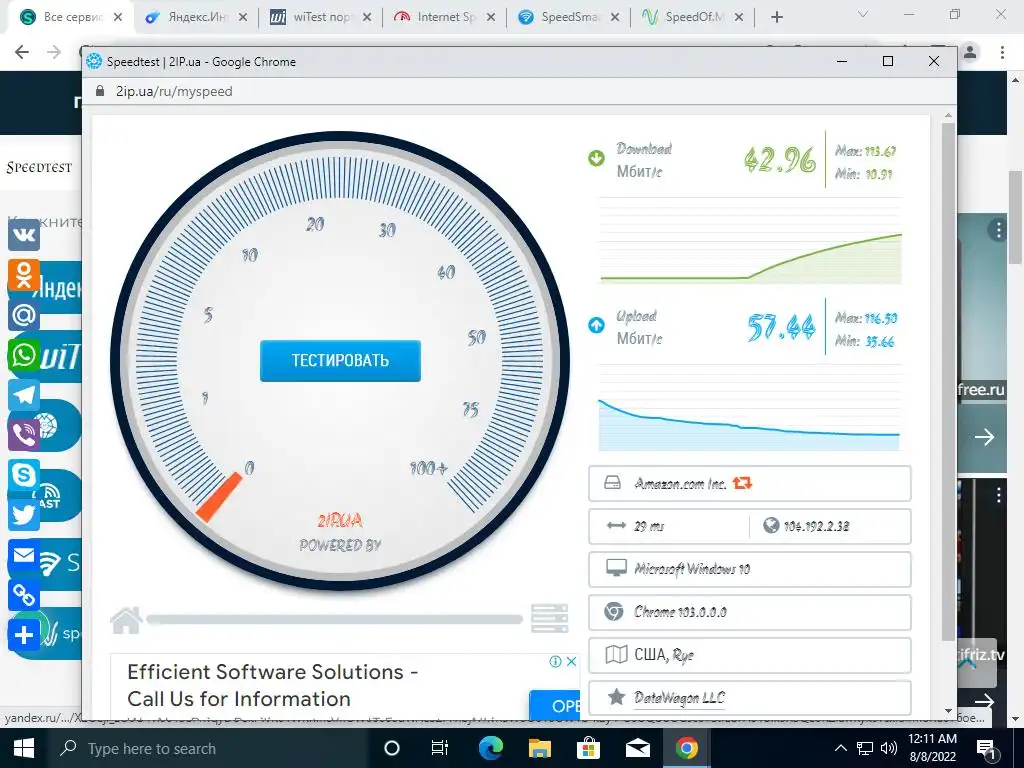
Task: Share via Telegram icon
Action: click(24, 395)
